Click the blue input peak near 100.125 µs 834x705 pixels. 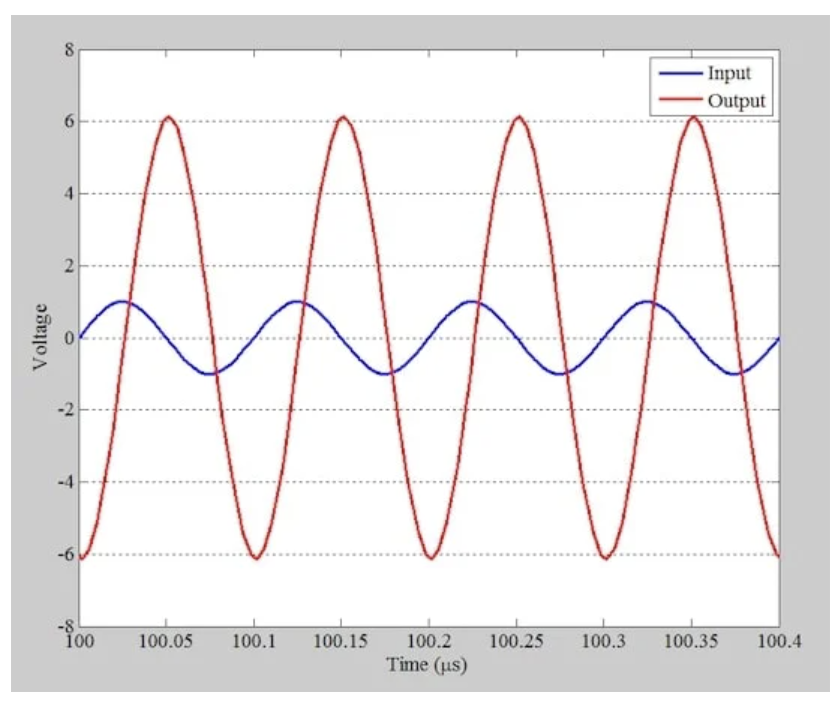click(297, 302)
